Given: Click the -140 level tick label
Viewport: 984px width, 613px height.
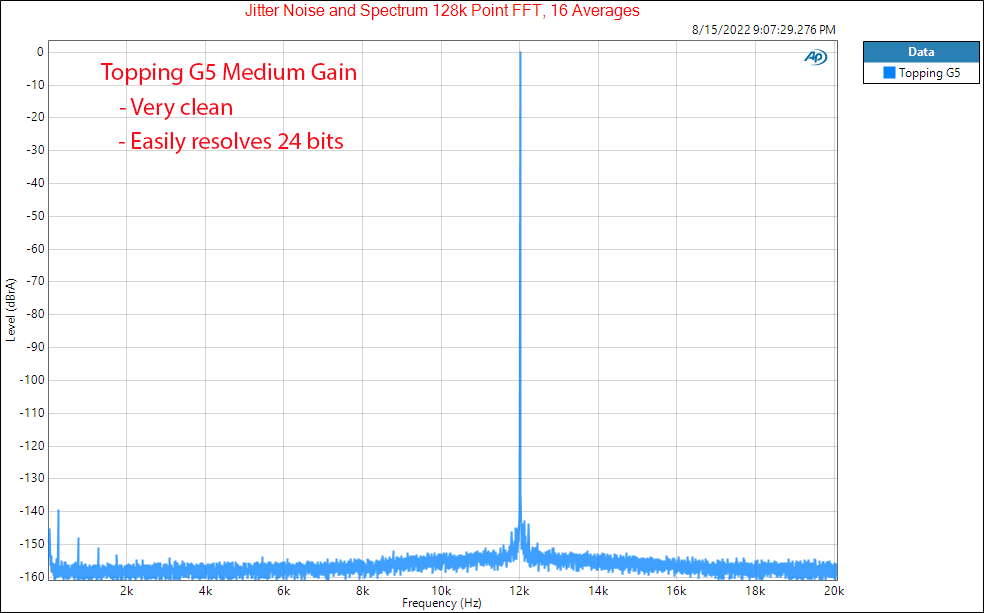Looking at the screenshot, I should click(x=33, y=511).
